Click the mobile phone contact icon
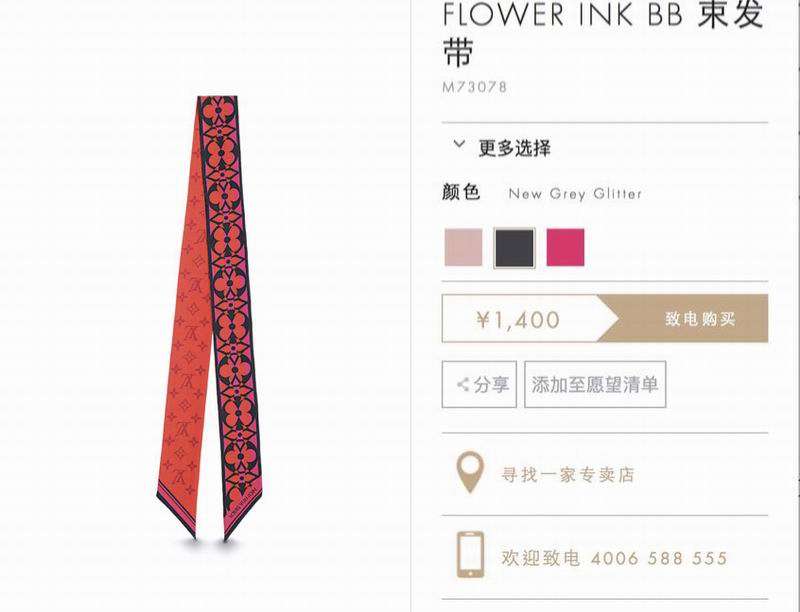 click(x=470, y=554)
